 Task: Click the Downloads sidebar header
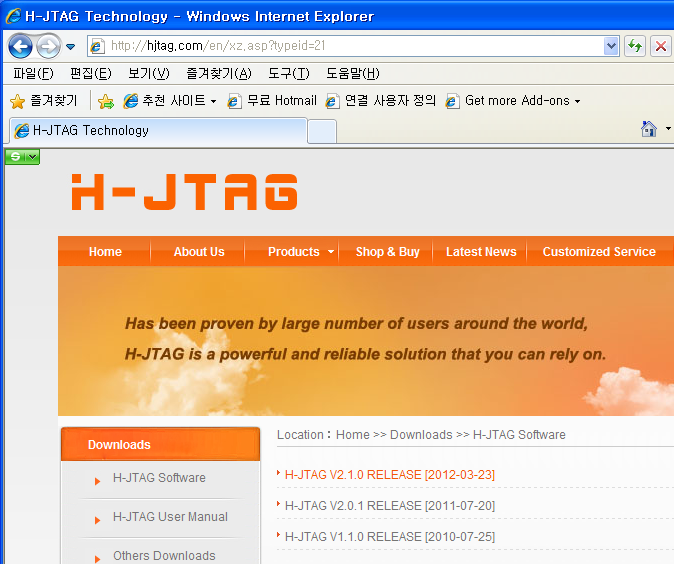pyautogui.click(x=161, y=444)
